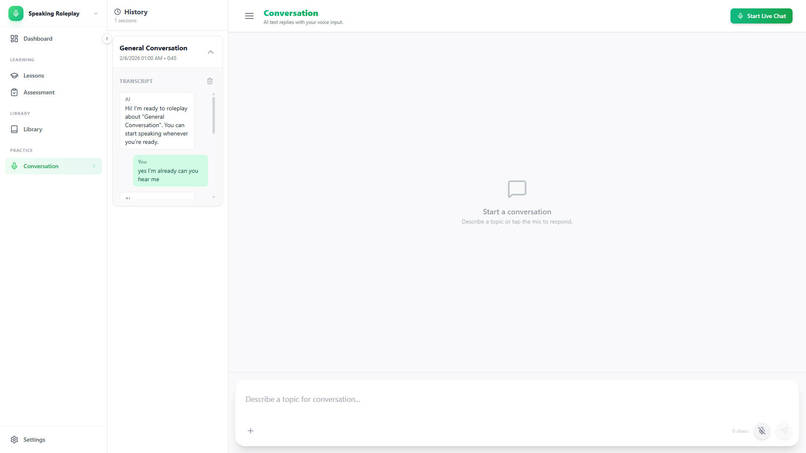
Task: Click the chevron on the Conversation sidebar item
Action: 94,166
